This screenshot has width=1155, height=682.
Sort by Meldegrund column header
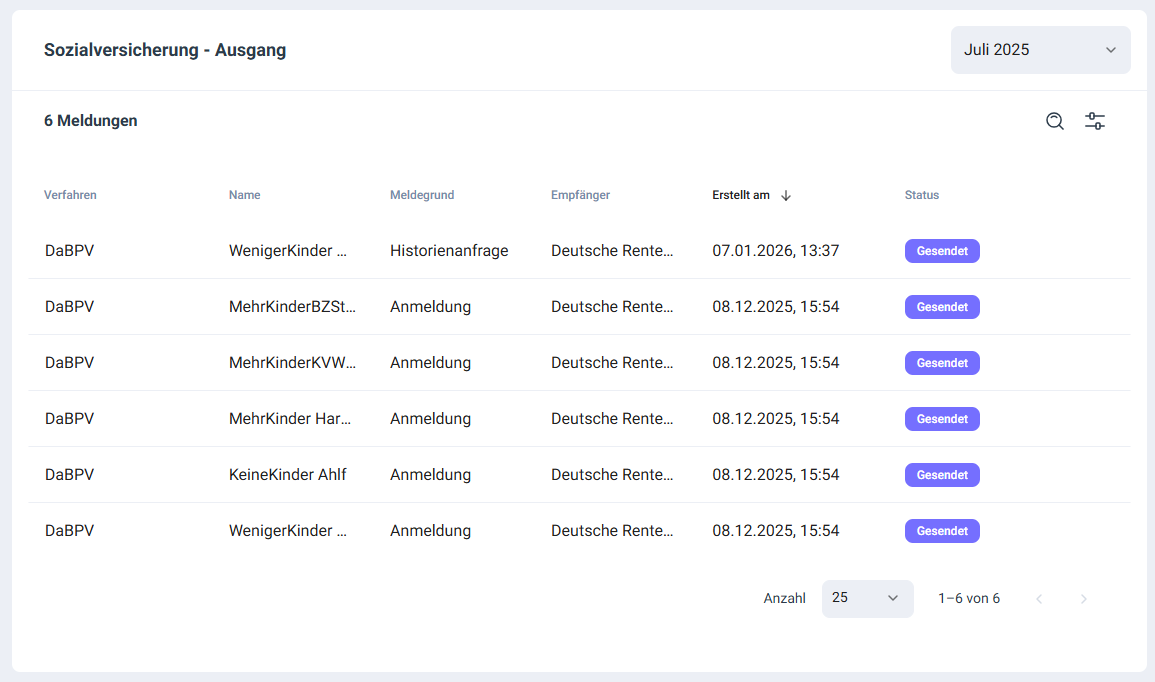click(x=422, y=195)
